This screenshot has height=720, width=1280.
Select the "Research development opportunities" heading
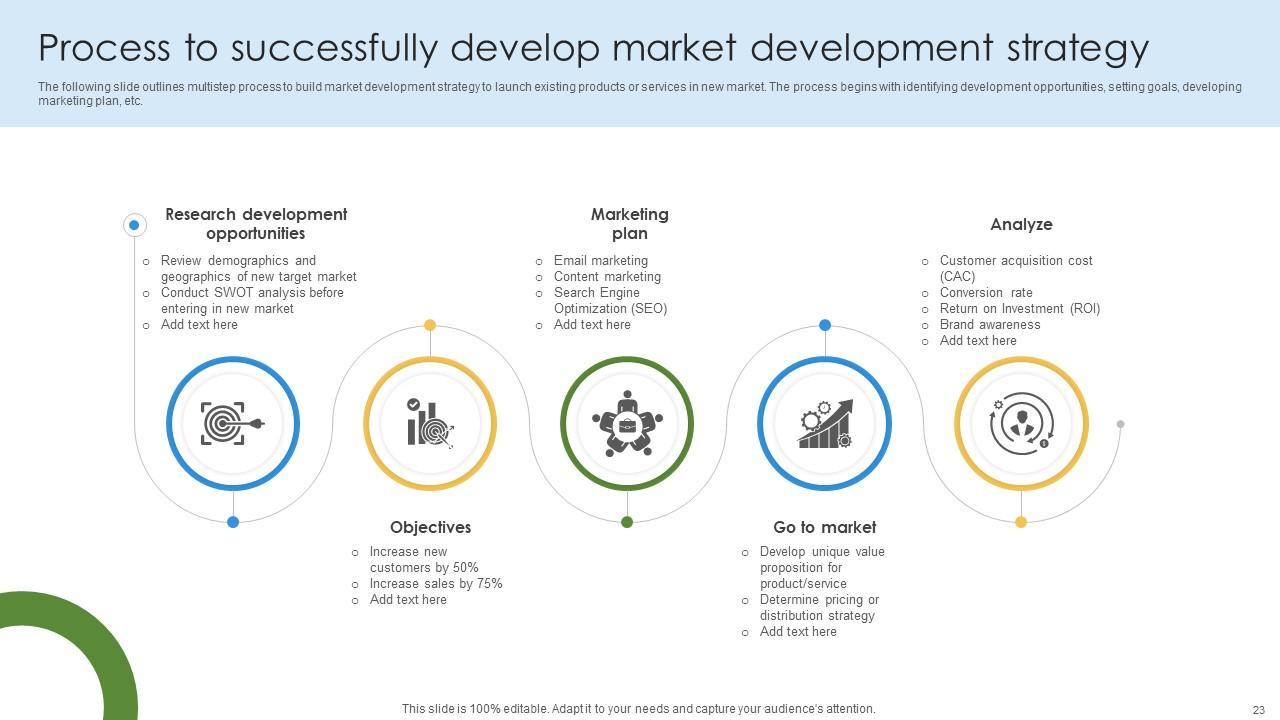click(256, 224)
